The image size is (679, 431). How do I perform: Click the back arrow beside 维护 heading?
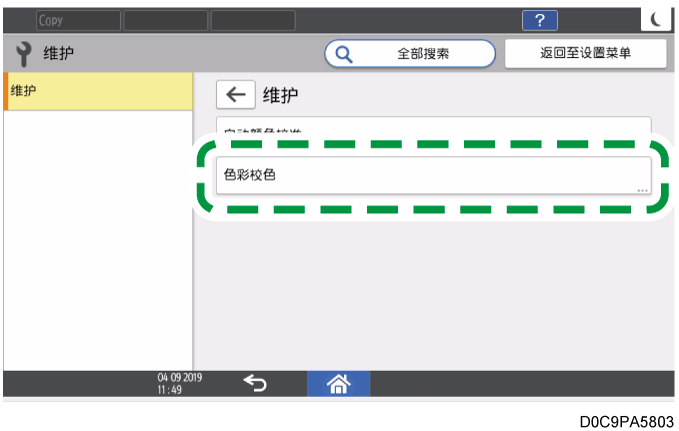click(235, 95)
